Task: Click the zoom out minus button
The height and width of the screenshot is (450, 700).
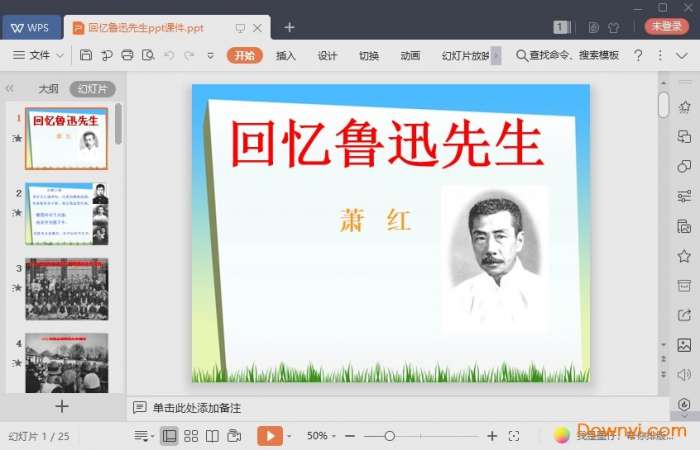Action: 350,436
